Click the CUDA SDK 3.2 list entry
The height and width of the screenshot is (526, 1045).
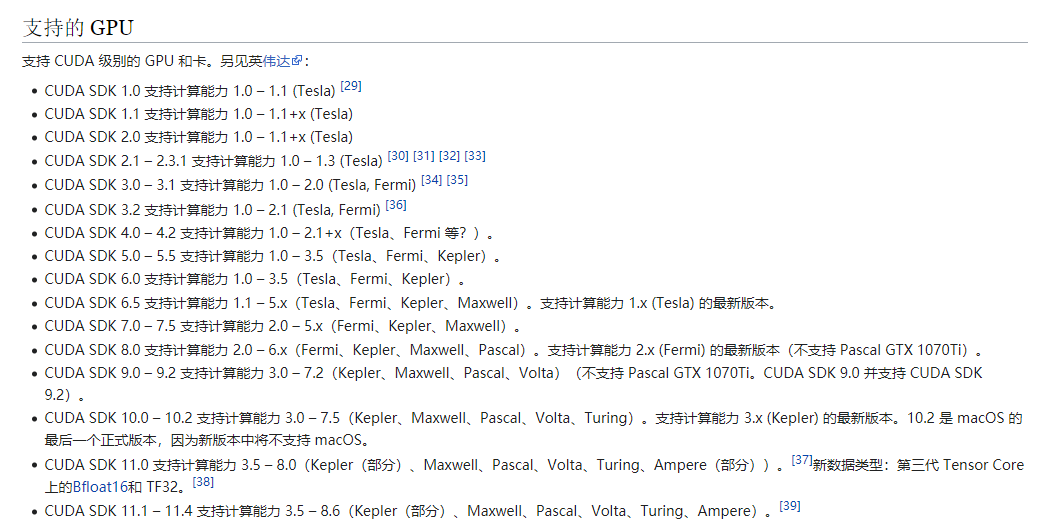(x=225, y=209)
